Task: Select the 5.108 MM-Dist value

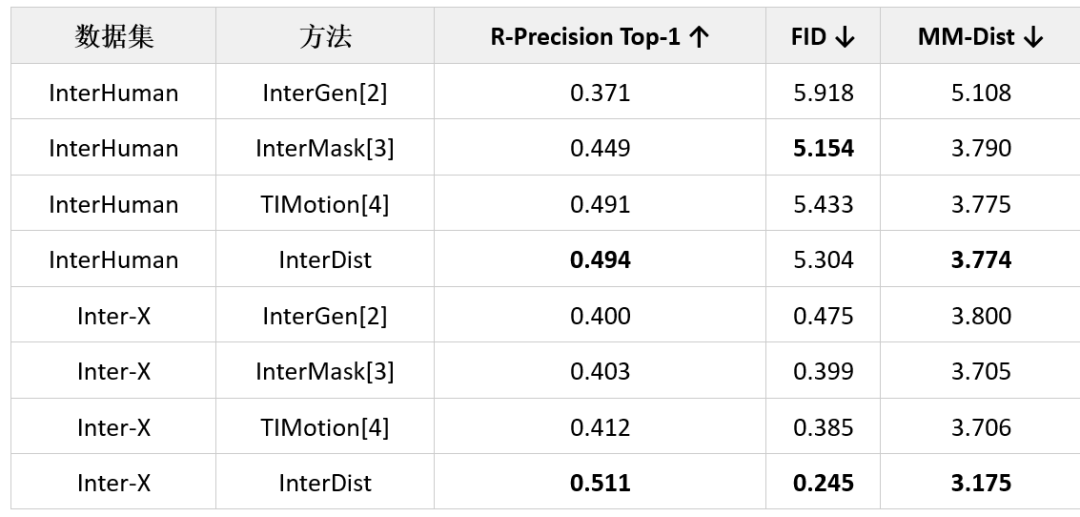Action: pos(981,92)
